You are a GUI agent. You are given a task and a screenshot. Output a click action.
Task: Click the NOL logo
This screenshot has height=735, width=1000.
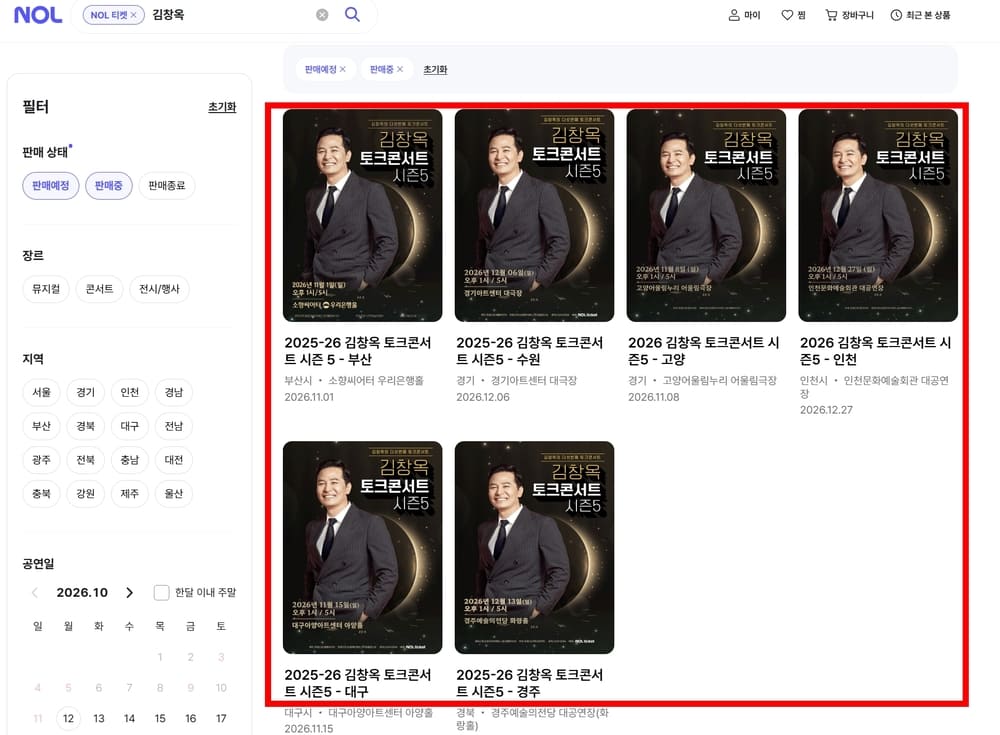pos(38,15)
